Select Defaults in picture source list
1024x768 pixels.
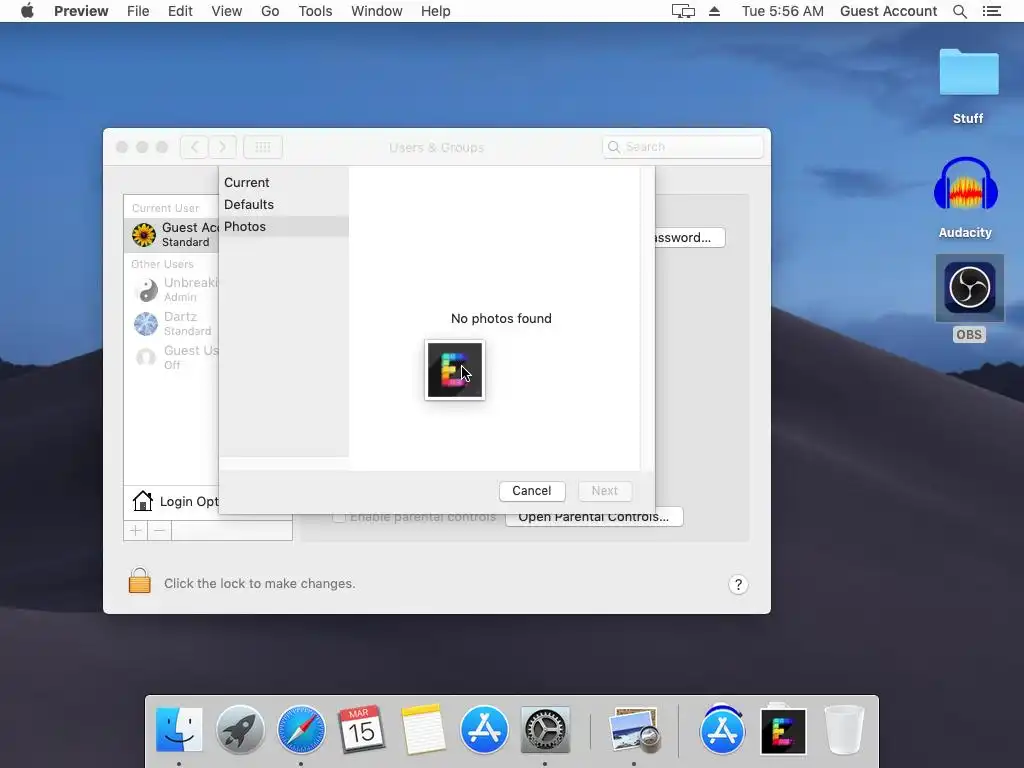[x=283, y=204]
